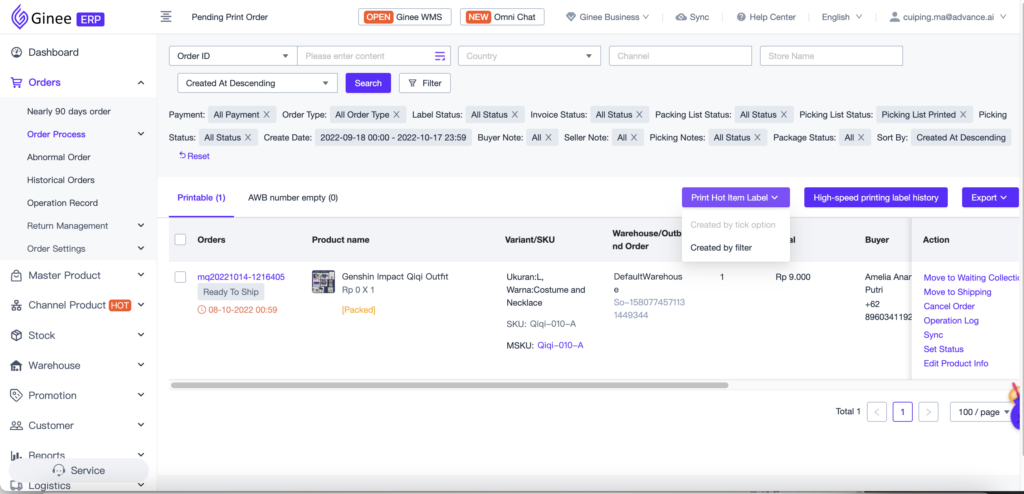
Task: Open High-speed printing label history
Action: click(x=876, y=197)
